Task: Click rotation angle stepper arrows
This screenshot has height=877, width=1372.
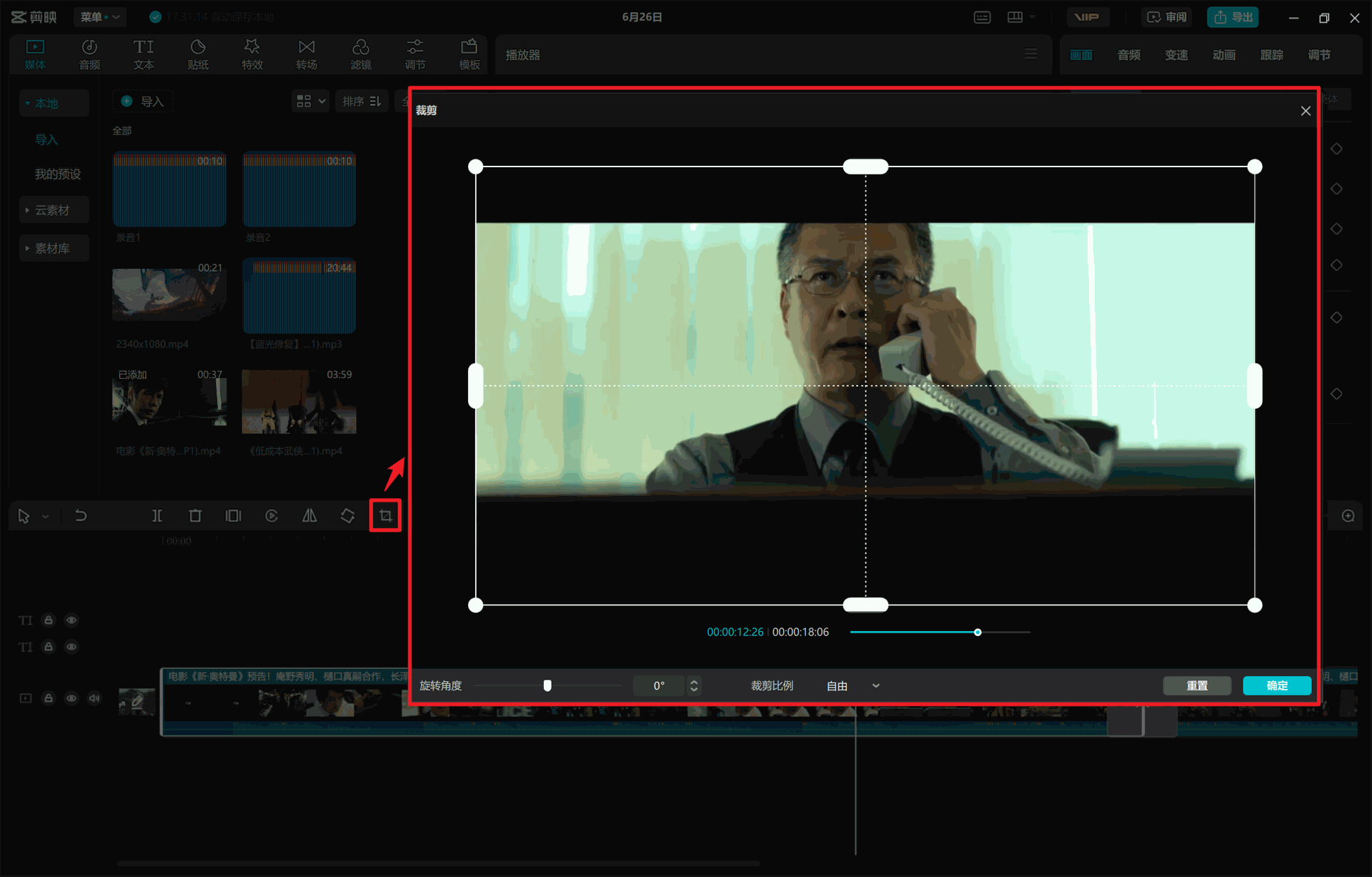Action: 694,686
